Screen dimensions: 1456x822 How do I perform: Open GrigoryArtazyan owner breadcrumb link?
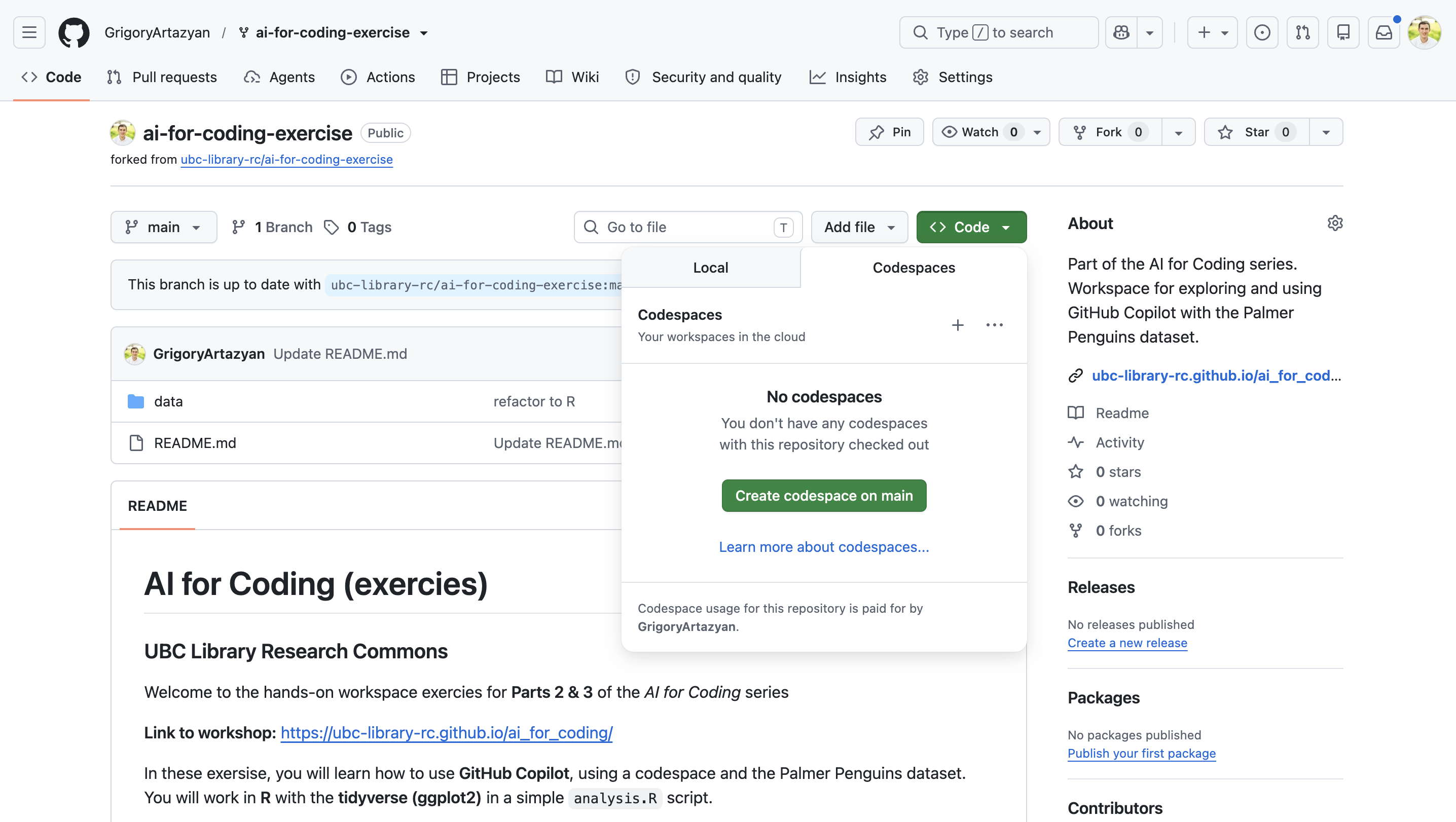pos(157,32)
